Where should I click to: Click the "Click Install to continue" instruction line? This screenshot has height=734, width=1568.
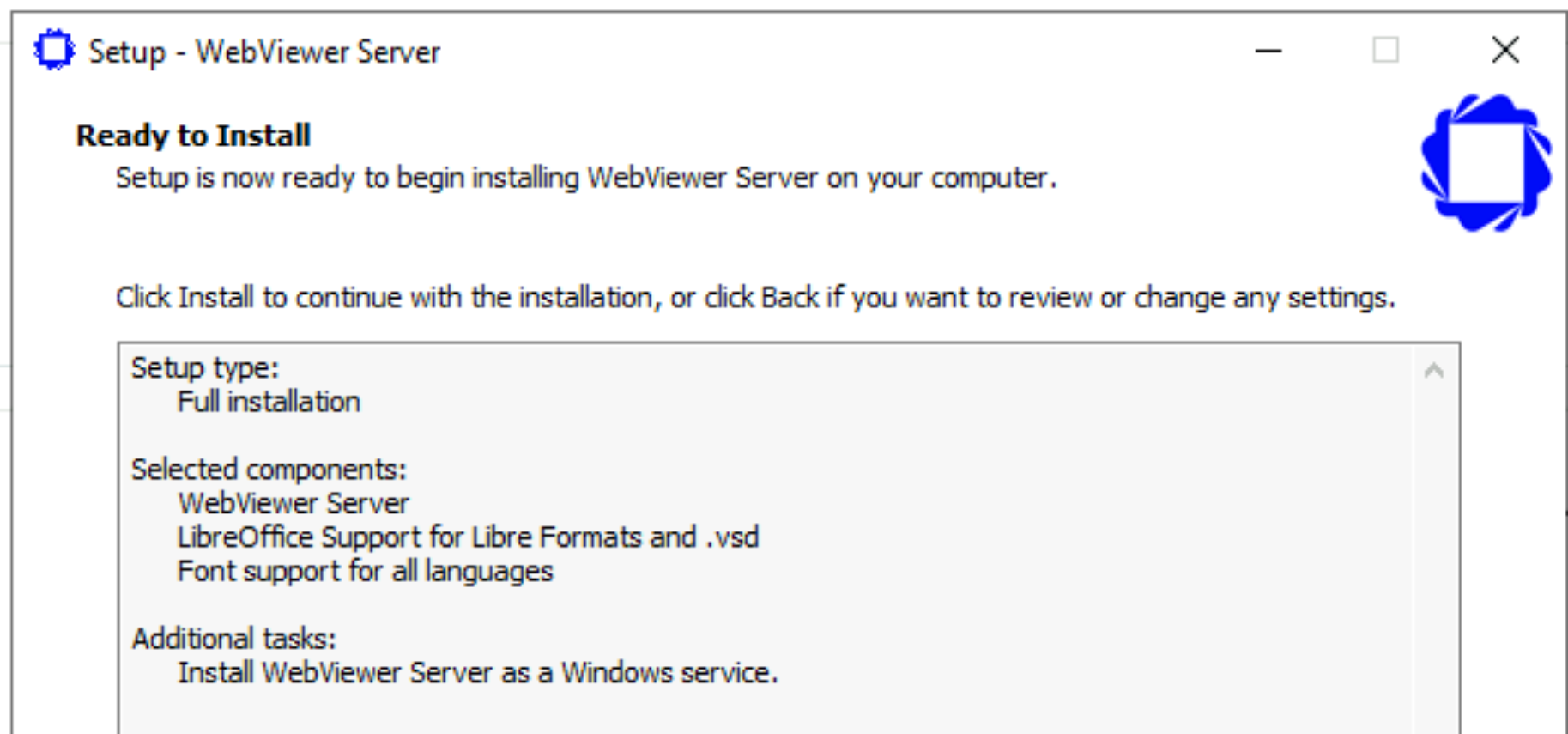(x=755, y=298)
